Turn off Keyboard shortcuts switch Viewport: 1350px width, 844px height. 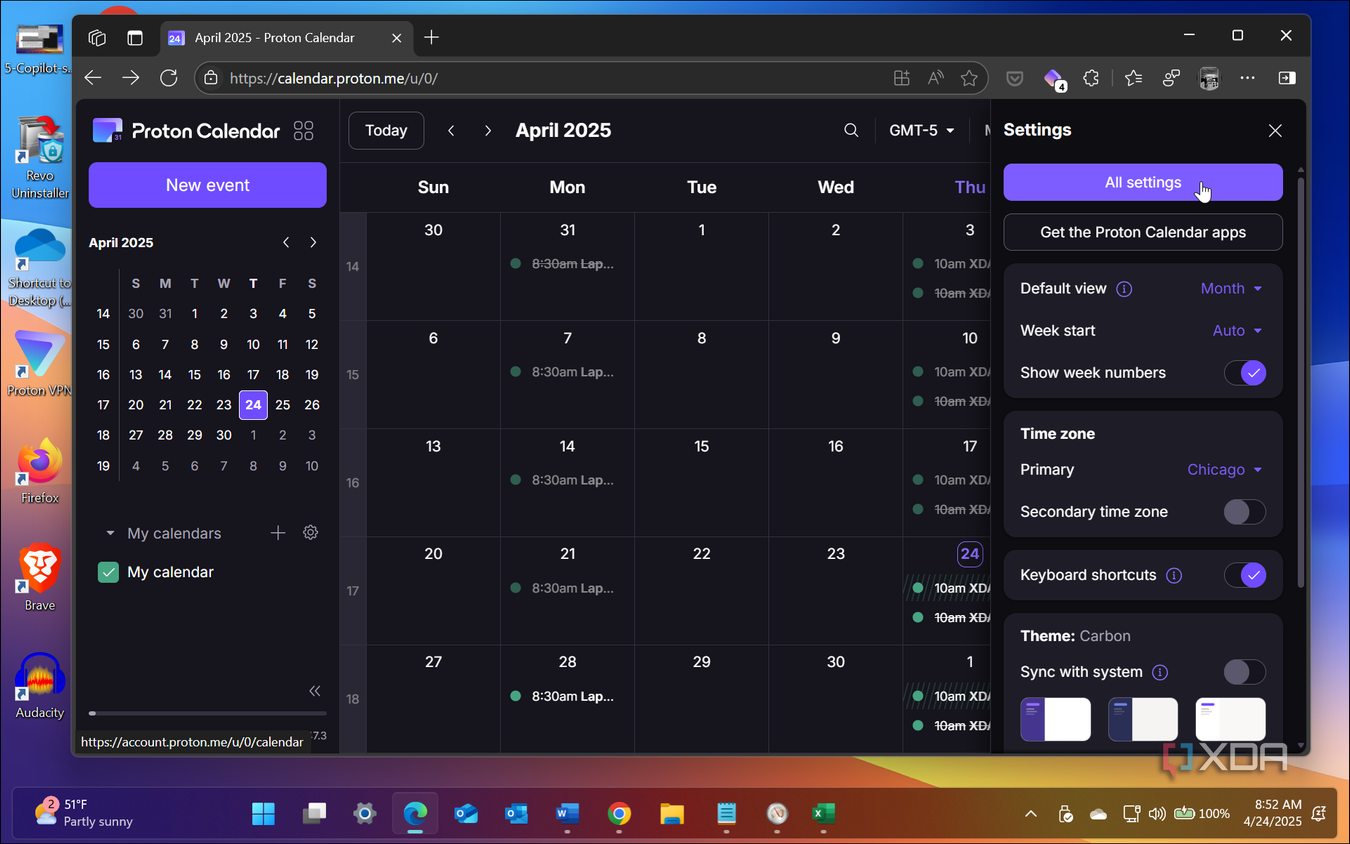[1245, 575]
